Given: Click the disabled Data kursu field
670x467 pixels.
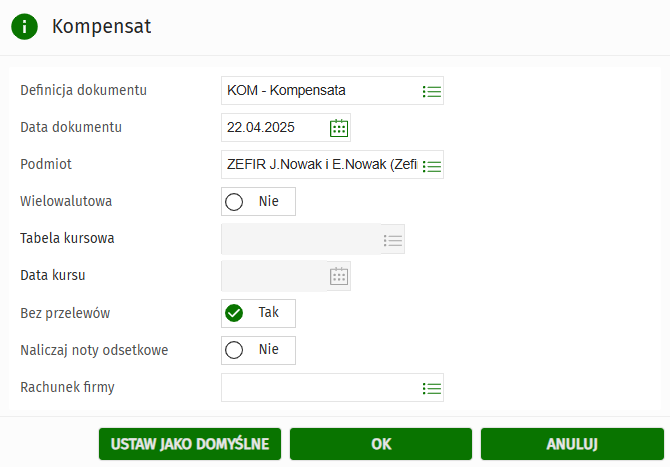Looking at the screenshot, I should point(274,276).
